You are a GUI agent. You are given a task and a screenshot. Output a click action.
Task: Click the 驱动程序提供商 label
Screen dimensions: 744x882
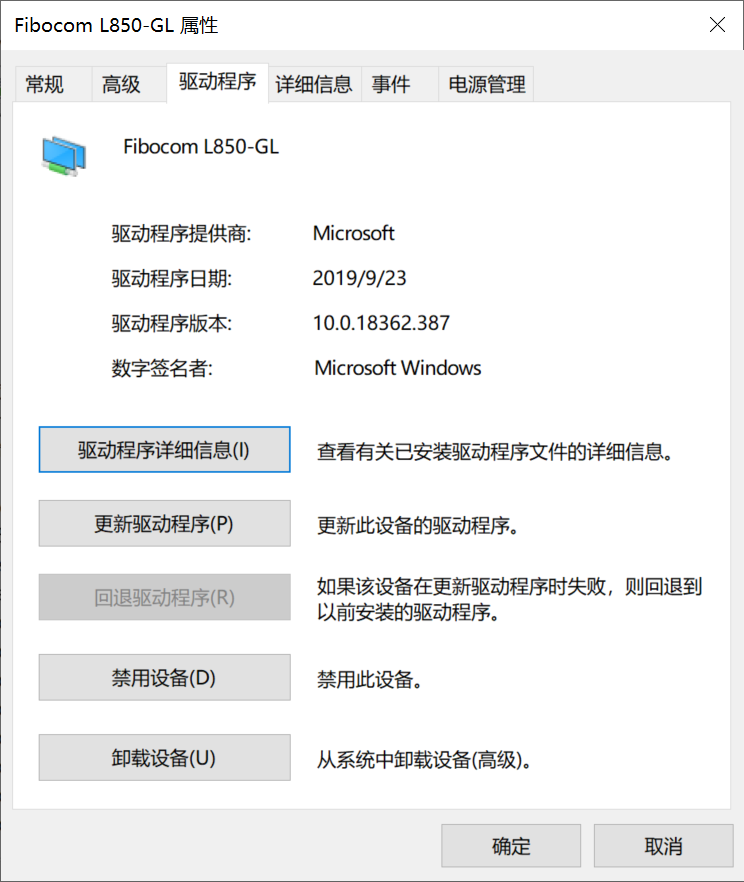pyautogui.click(x=181, y=233)
